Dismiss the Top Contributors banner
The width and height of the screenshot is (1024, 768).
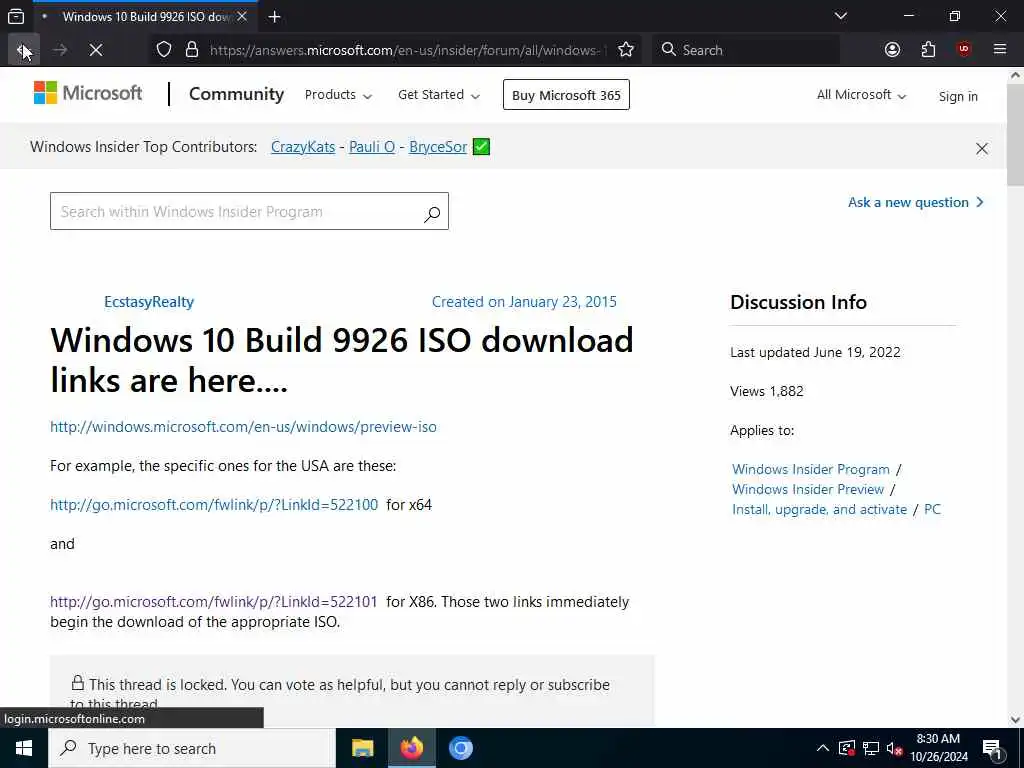tap(982, 148)
